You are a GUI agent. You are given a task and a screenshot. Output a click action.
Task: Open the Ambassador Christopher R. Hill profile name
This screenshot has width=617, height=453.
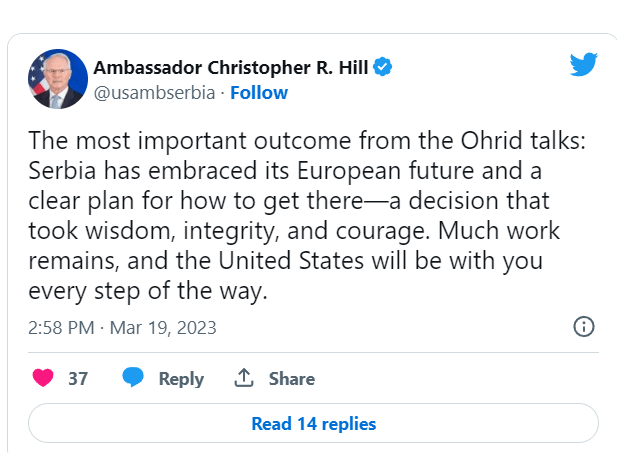click(231, 67)
